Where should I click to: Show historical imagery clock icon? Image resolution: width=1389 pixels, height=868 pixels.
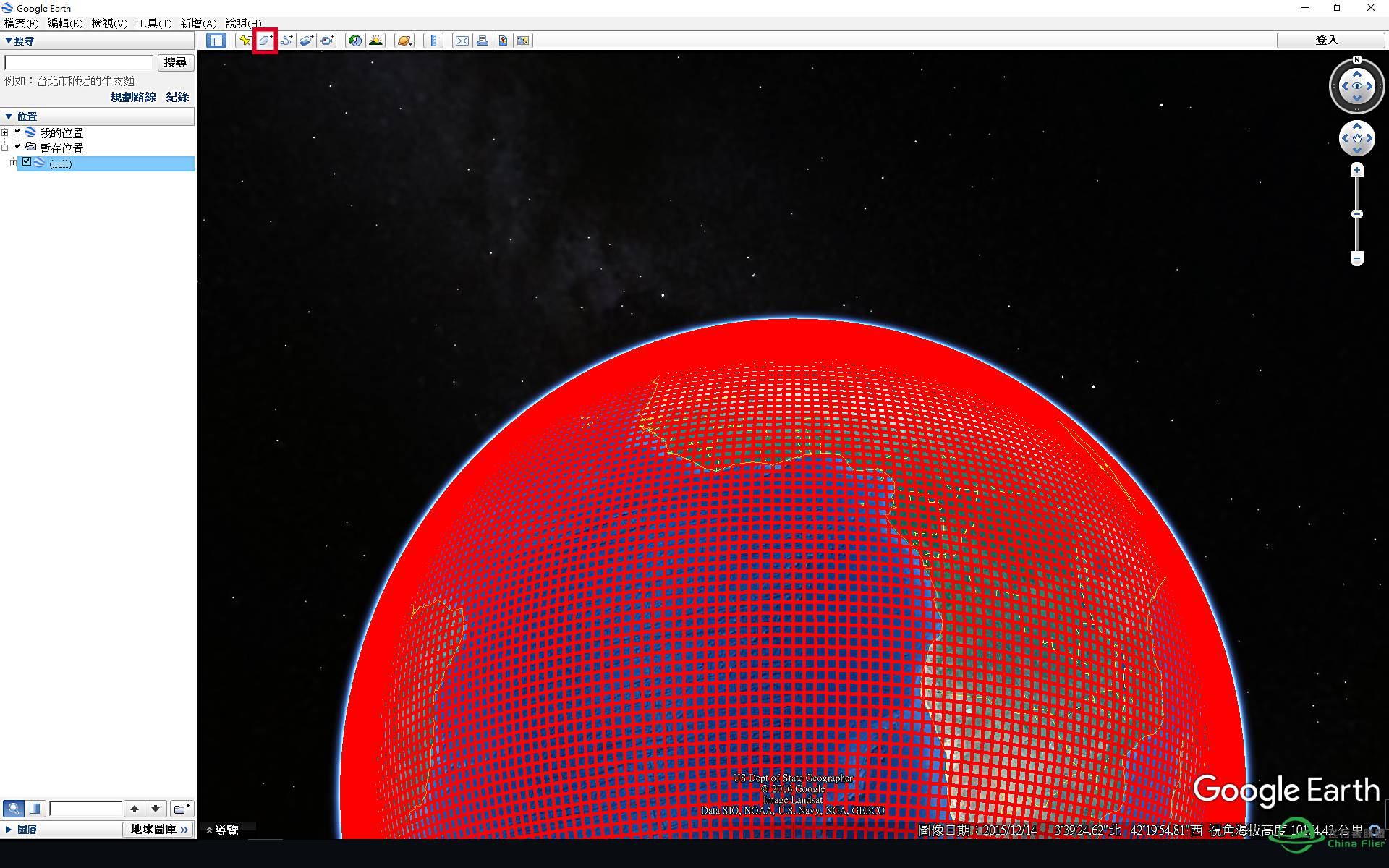[x=354, y=41]
